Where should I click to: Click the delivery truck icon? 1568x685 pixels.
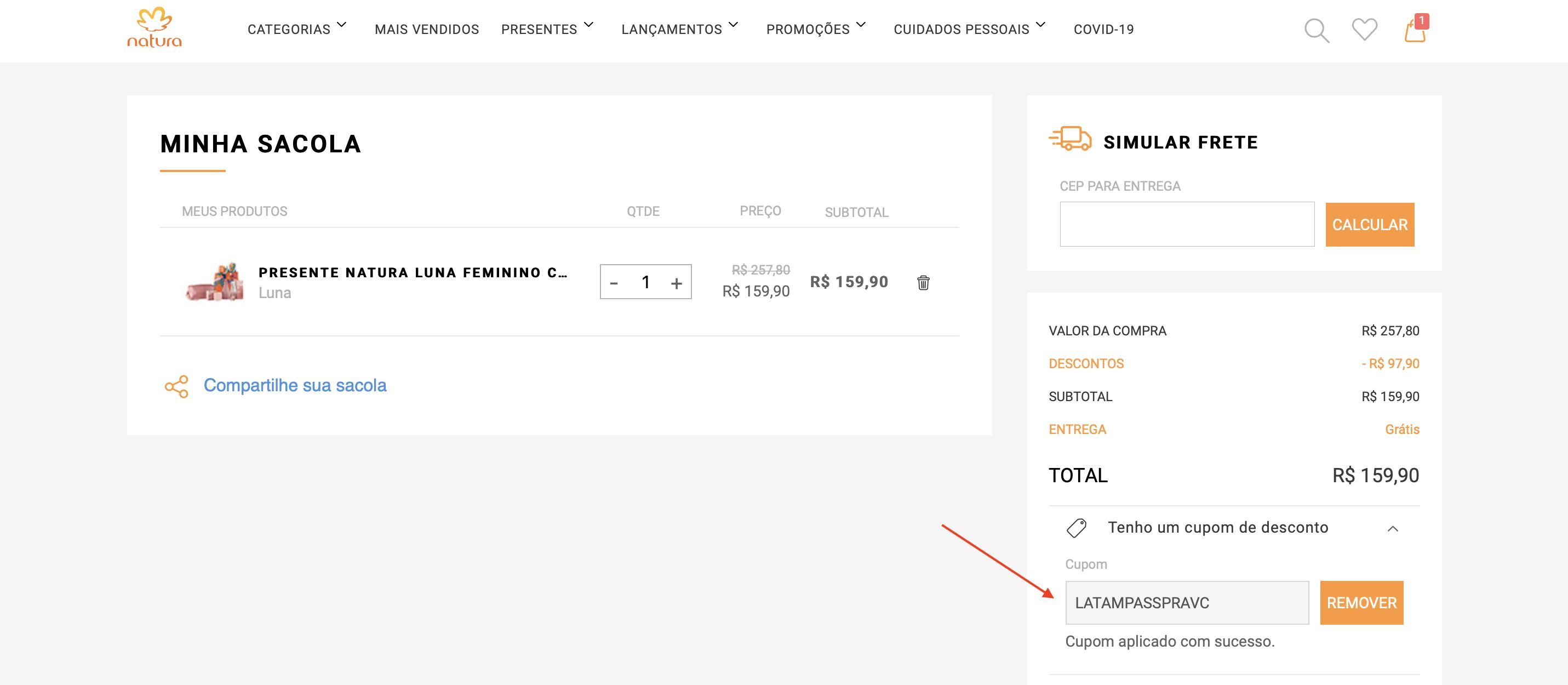1070,139
